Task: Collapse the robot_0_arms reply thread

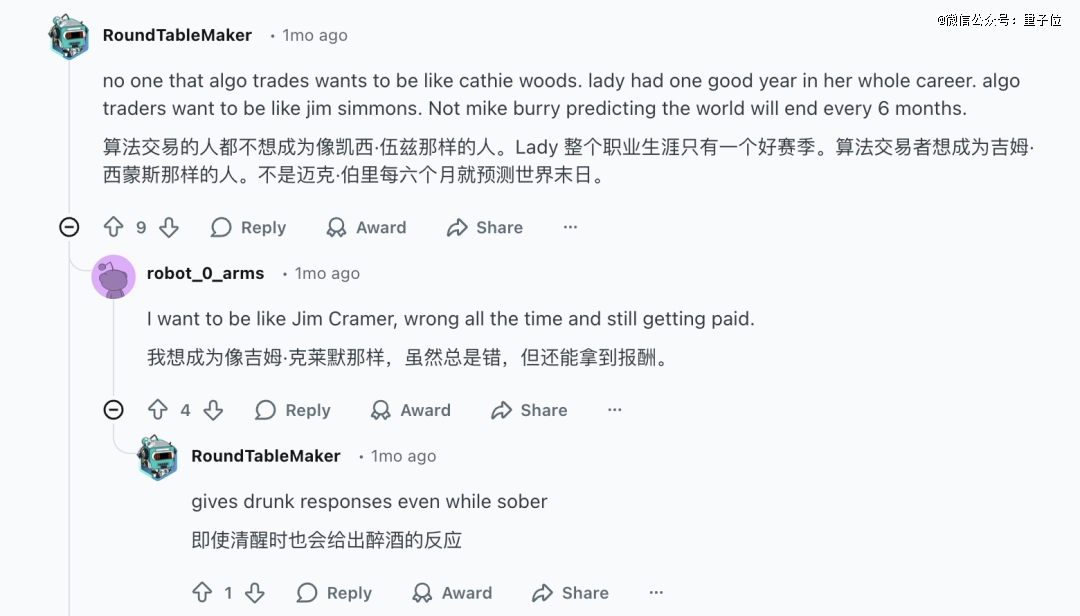Action: pos(114,410)
